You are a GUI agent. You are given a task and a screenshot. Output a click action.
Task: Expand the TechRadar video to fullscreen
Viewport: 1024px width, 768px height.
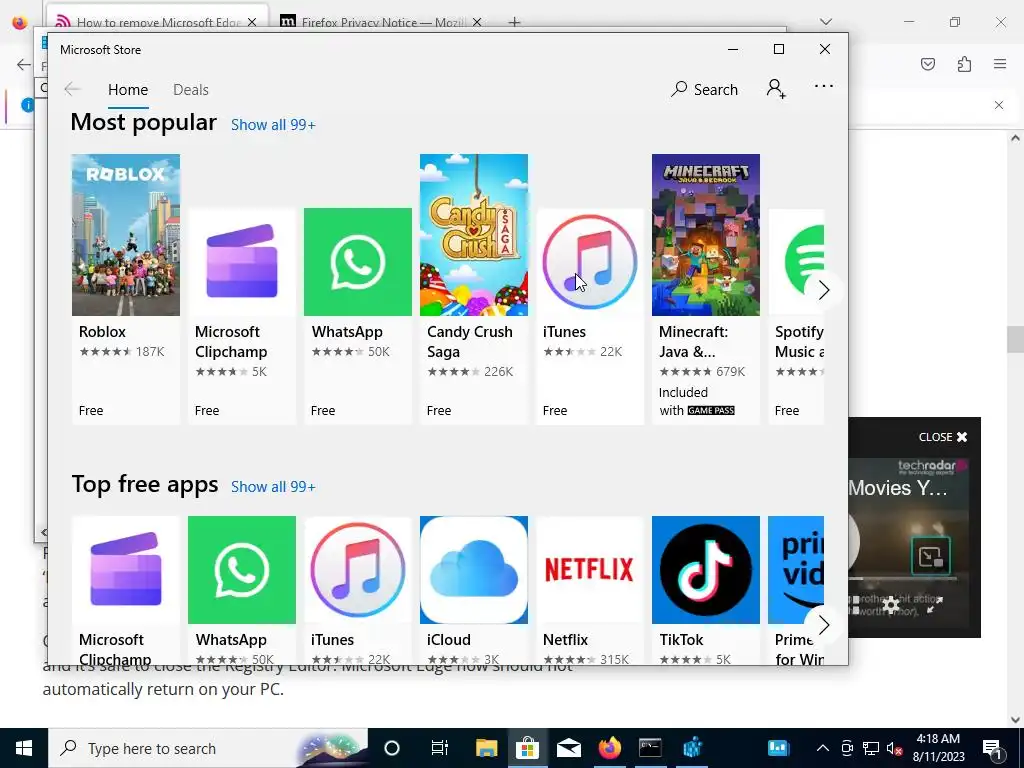coord(935,605)
